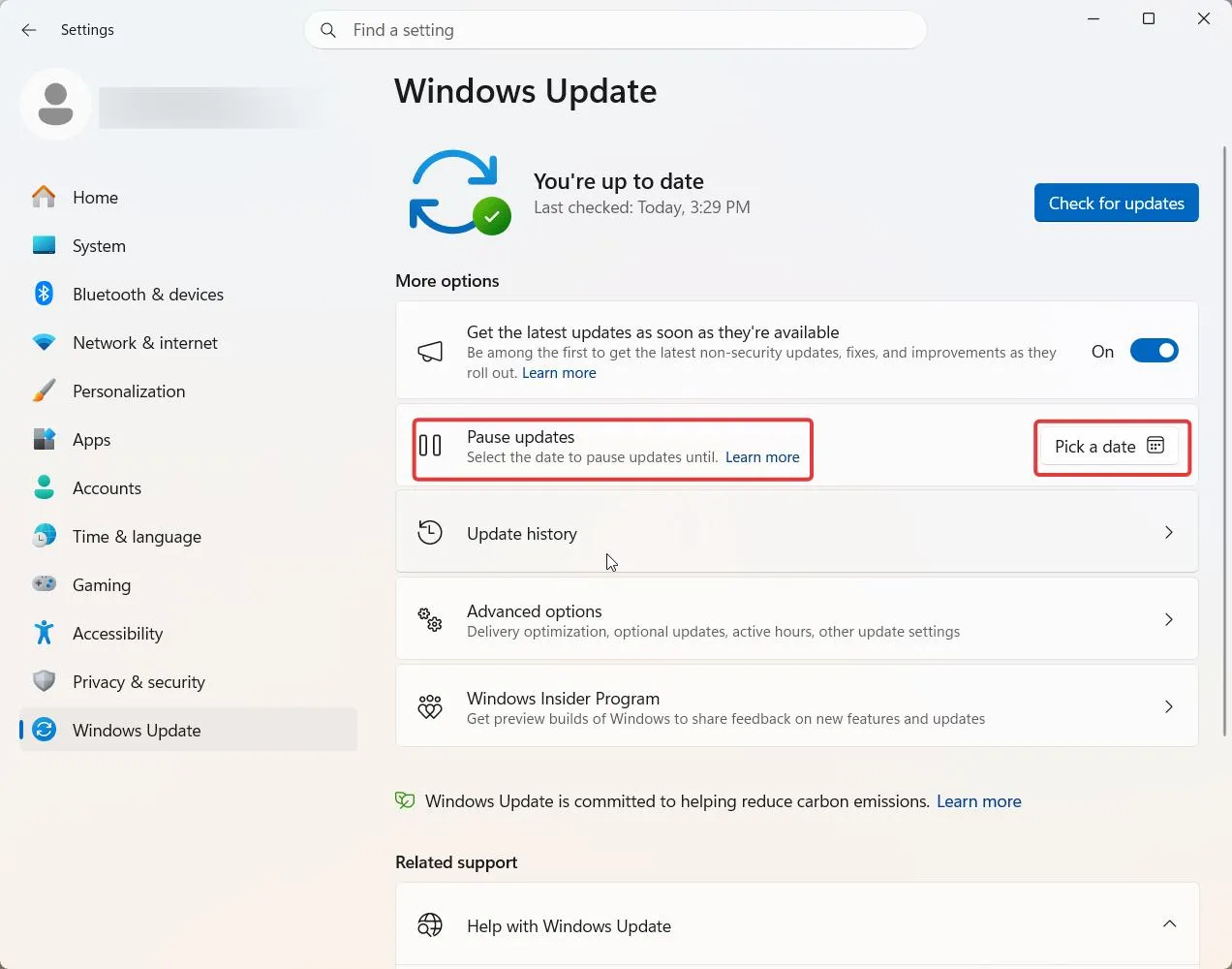Click the Bluetooth icon in sidebar
This screenshot has height=969, width=1232.
pos(44,294)
